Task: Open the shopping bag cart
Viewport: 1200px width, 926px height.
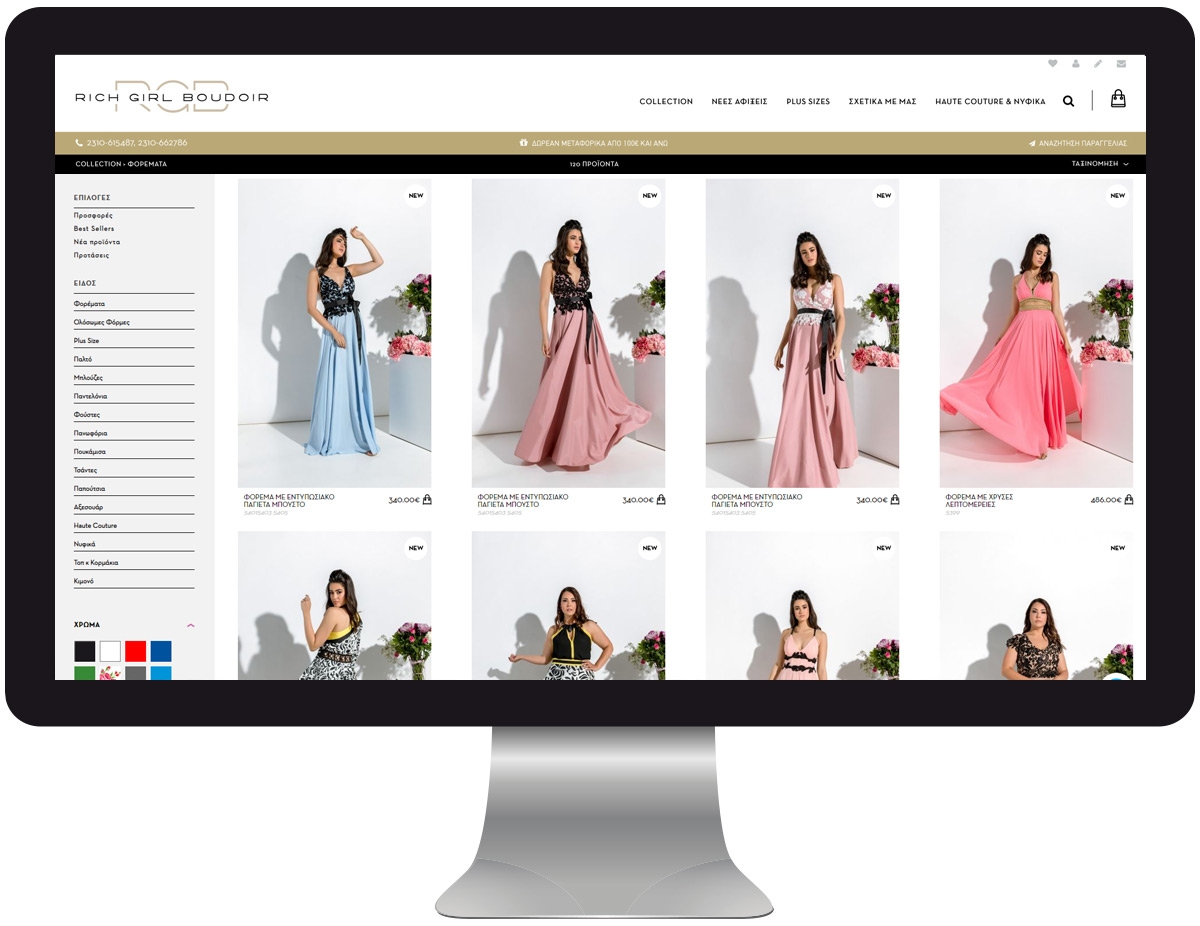Action: 1118,99
